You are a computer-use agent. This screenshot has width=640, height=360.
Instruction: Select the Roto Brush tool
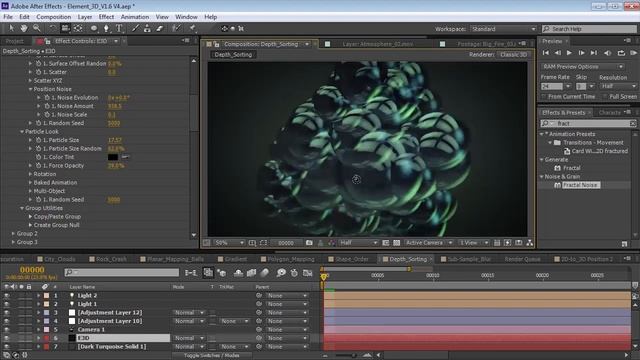pyautogui.click(x=176, y=28)
